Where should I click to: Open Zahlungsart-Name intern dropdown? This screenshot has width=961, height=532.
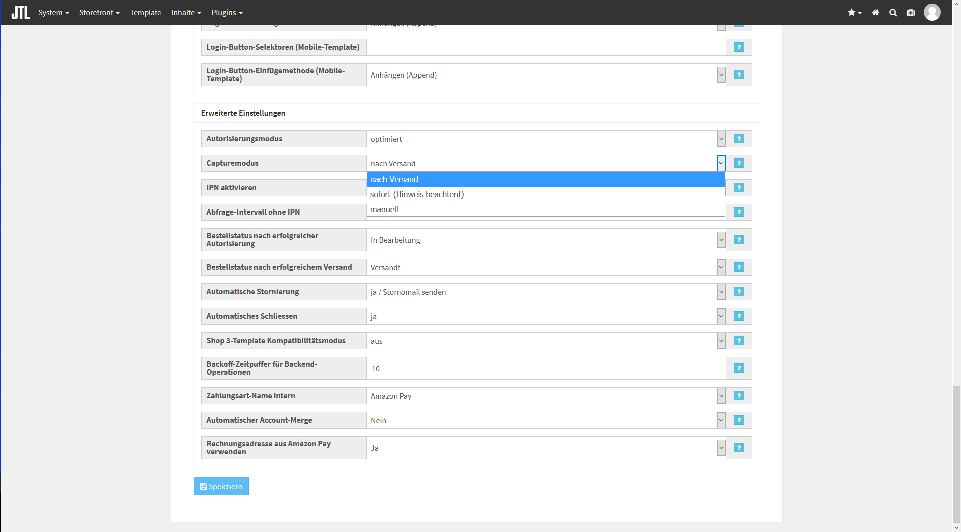point(545,396)
